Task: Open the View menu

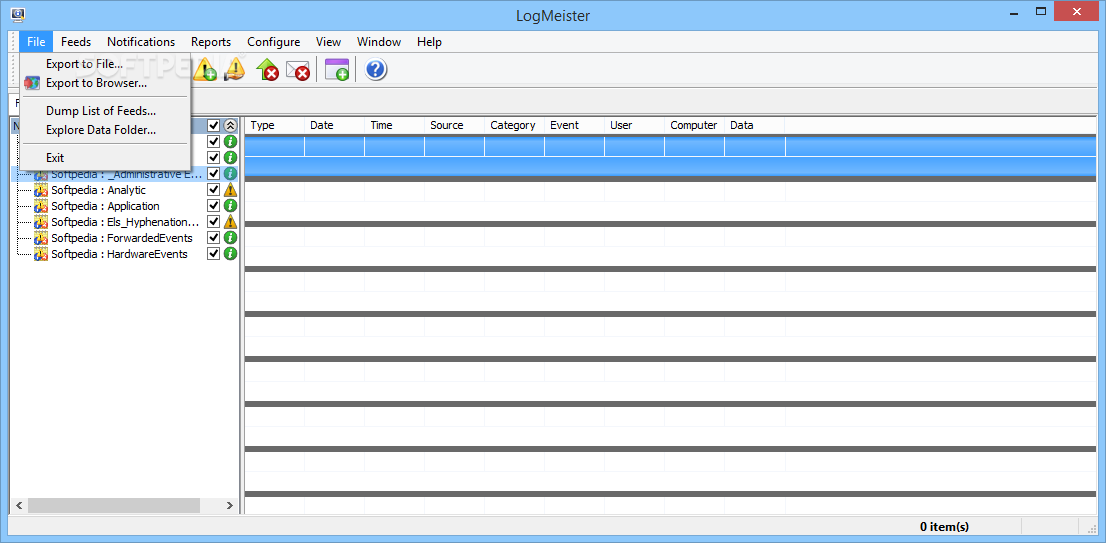Action: (329, 42)
